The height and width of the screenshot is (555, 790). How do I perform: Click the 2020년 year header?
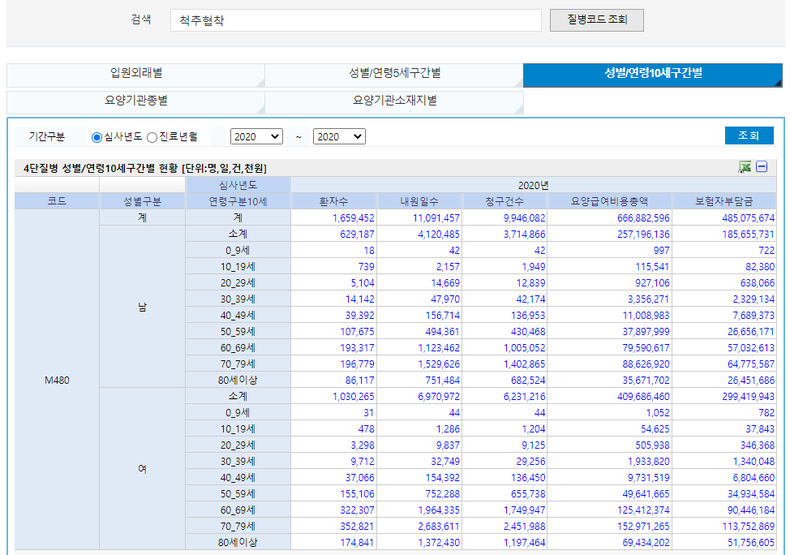coord(533,185)
